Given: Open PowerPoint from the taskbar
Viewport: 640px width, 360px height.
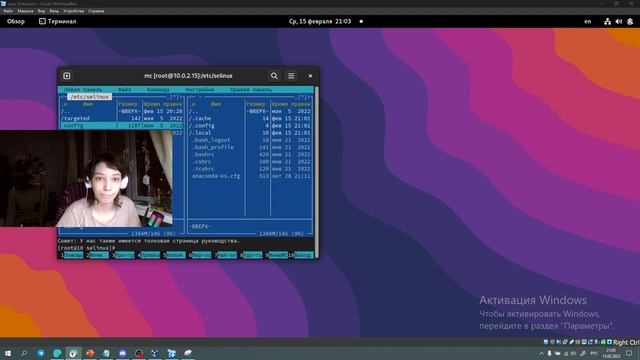Looking at the screenshot, I should (90, 353).
